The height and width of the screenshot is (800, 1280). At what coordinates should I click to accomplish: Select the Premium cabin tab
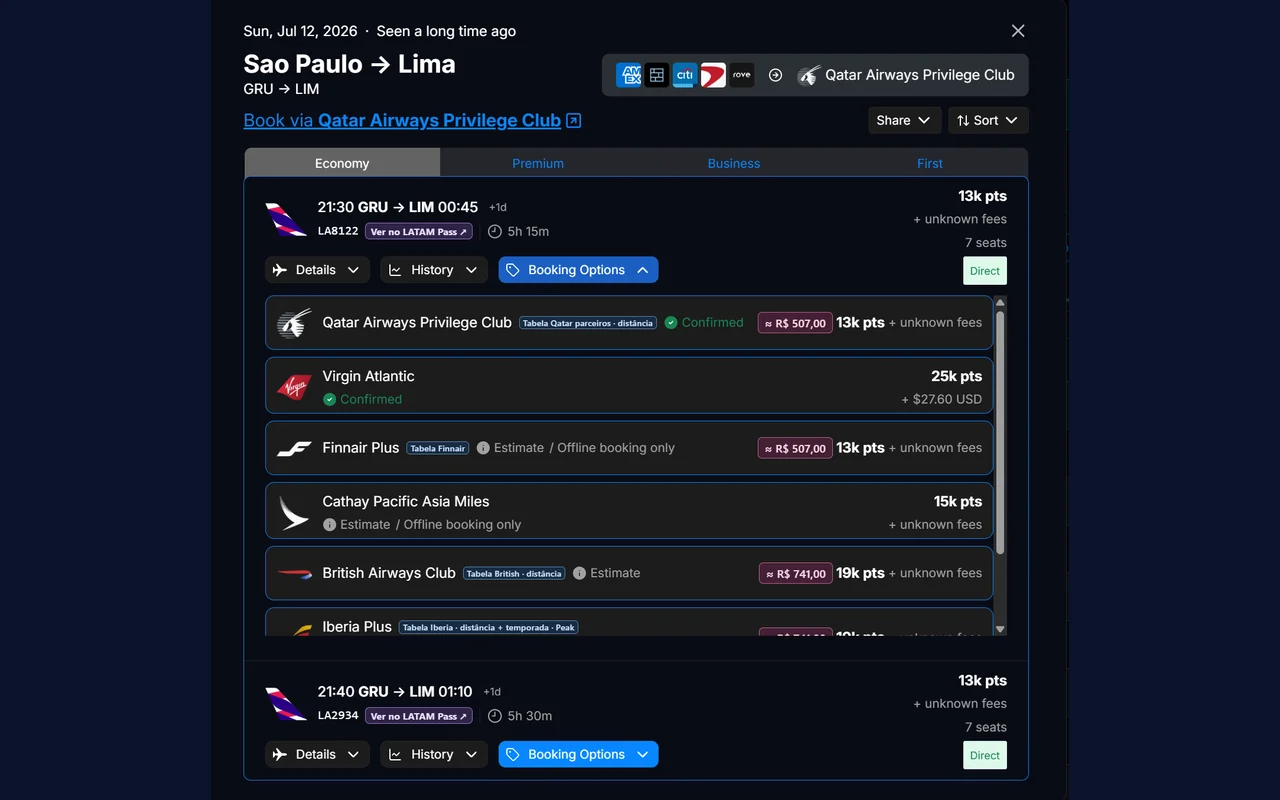(x=538, y=163)
